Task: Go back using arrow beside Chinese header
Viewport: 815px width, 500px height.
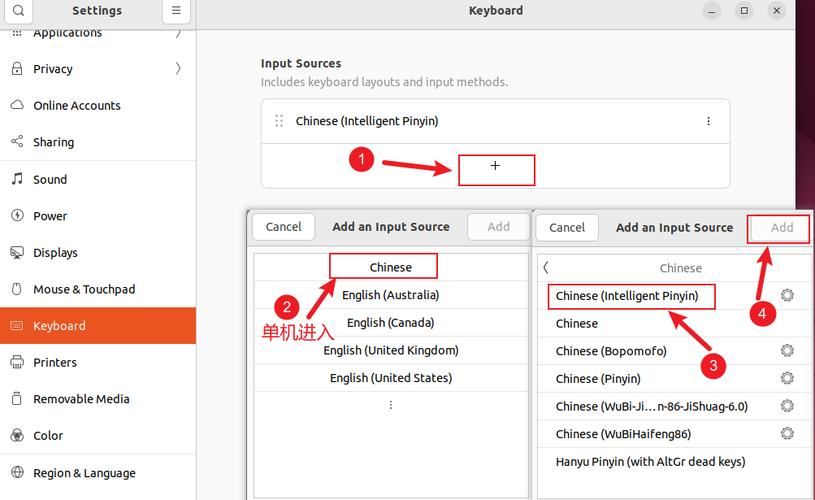Action: pos(546,268)
